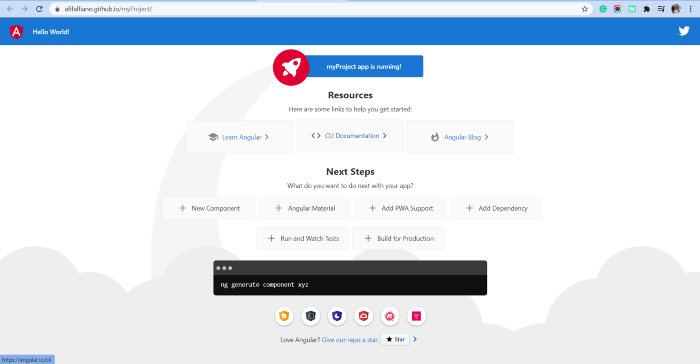Select the Build for Production card
This screenshot has width=700, height=364.
tap(398, 238)
